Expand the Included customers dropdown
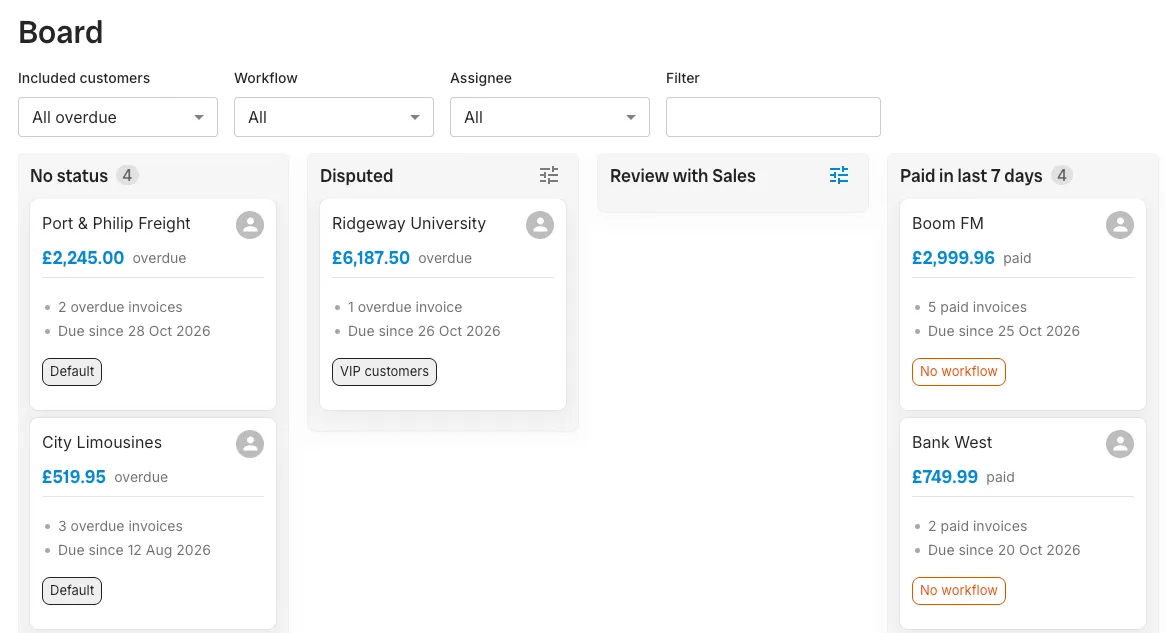Viewport: 1166px width, 633px height. pos(118,117)
